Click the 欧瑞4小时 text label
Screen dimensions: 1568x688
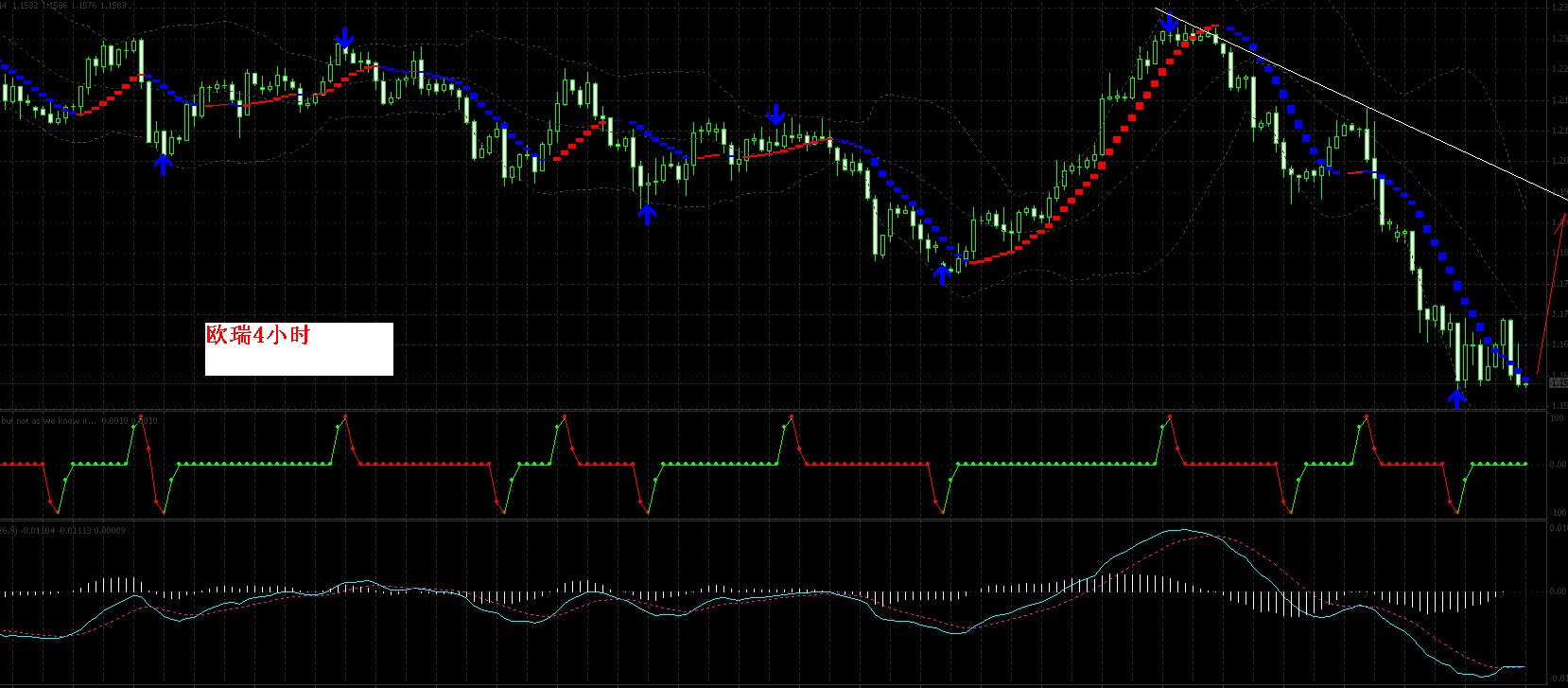click(x=258, y=335)
